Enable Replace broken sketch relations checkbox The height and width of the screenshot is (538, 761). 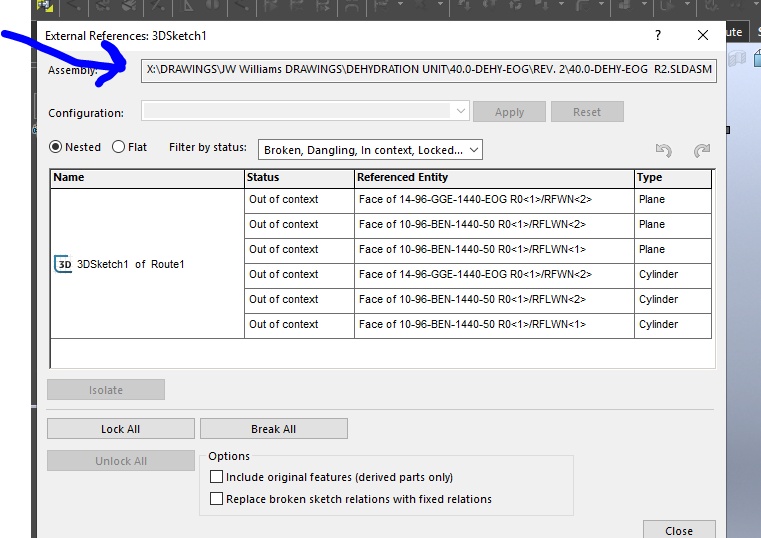click(216, 499)
